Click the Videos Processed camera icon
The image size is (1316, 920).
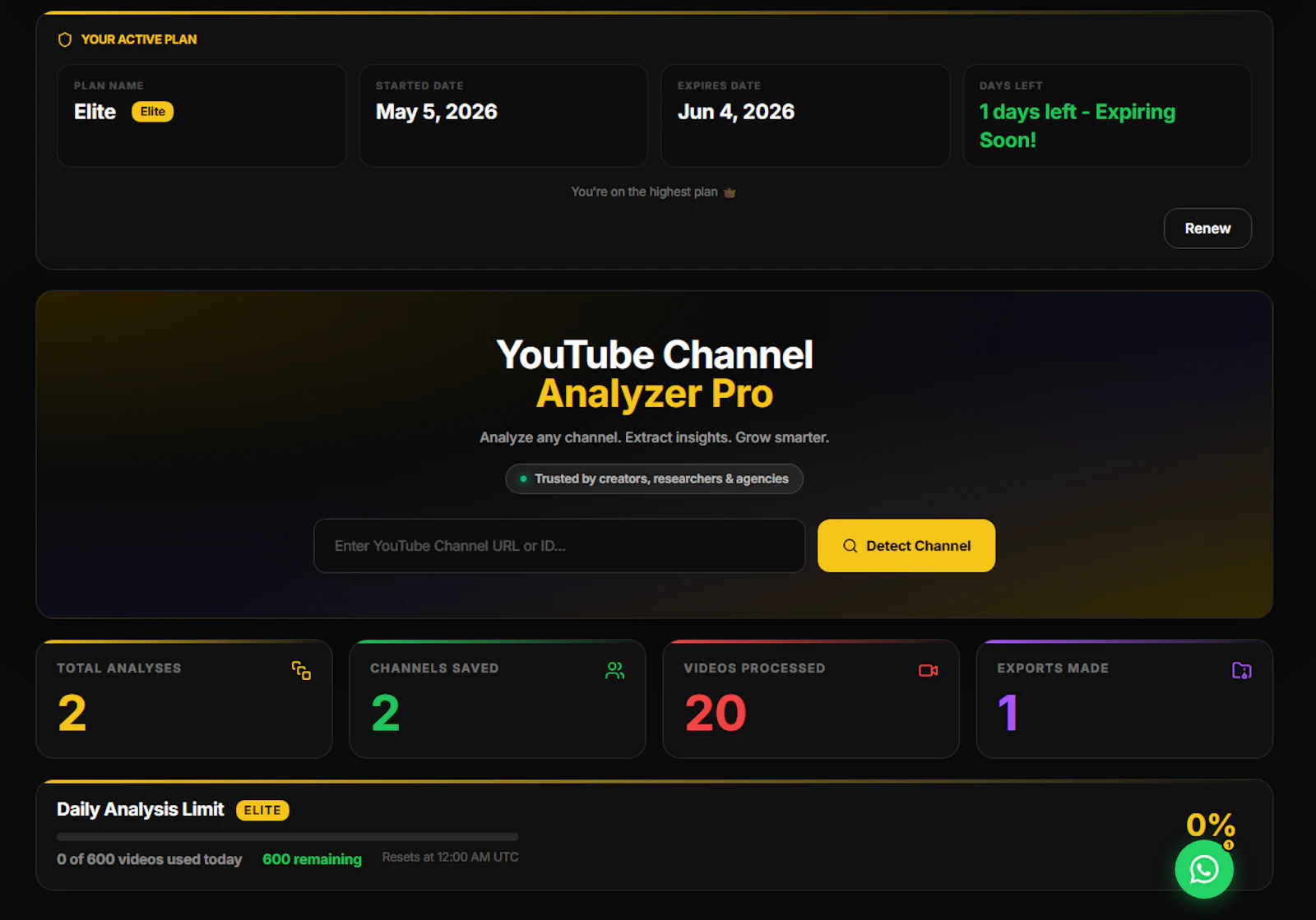[929, 671]
